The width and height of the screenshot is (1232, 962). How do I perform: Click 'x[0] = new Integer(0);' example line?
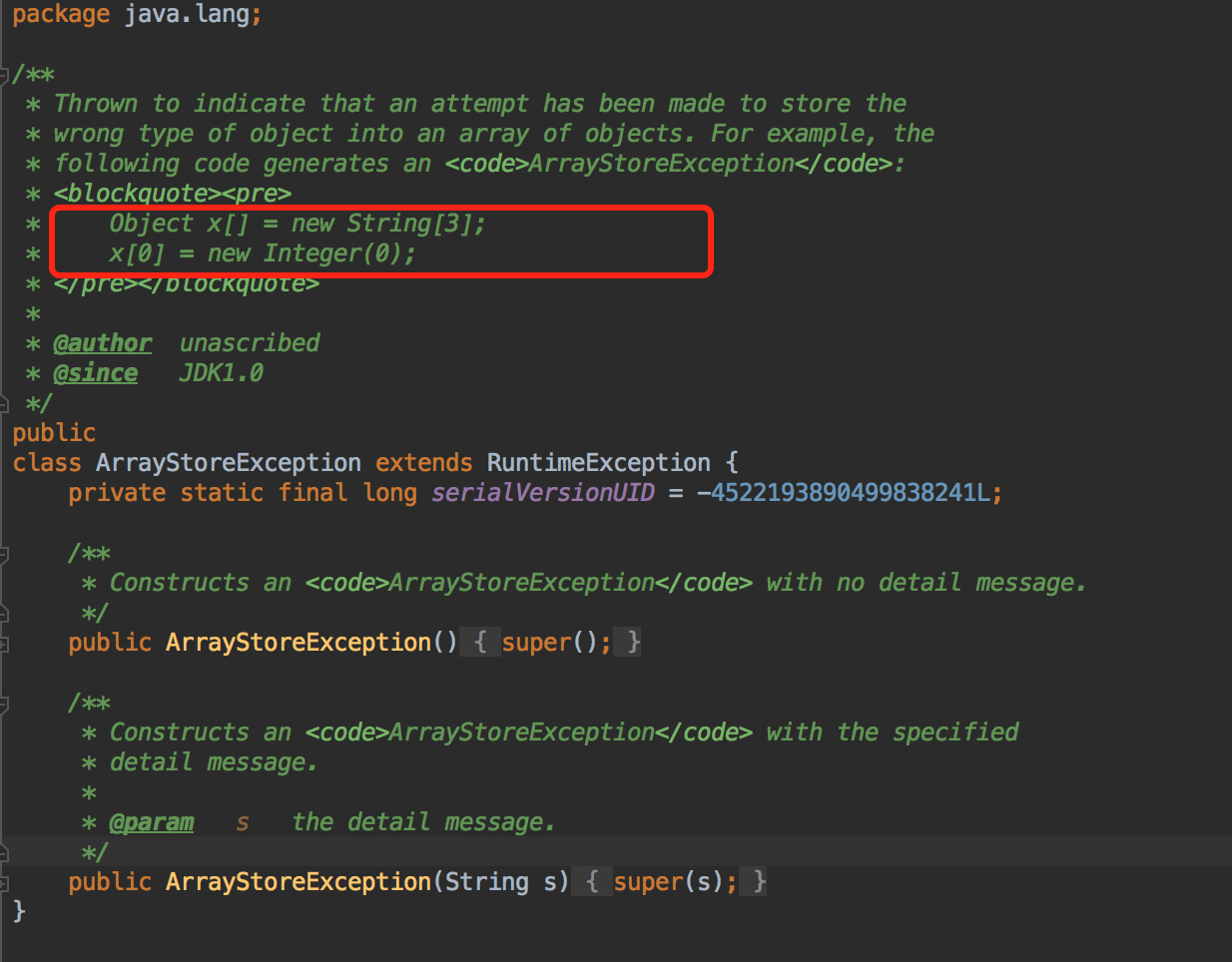tap(263, 253)
